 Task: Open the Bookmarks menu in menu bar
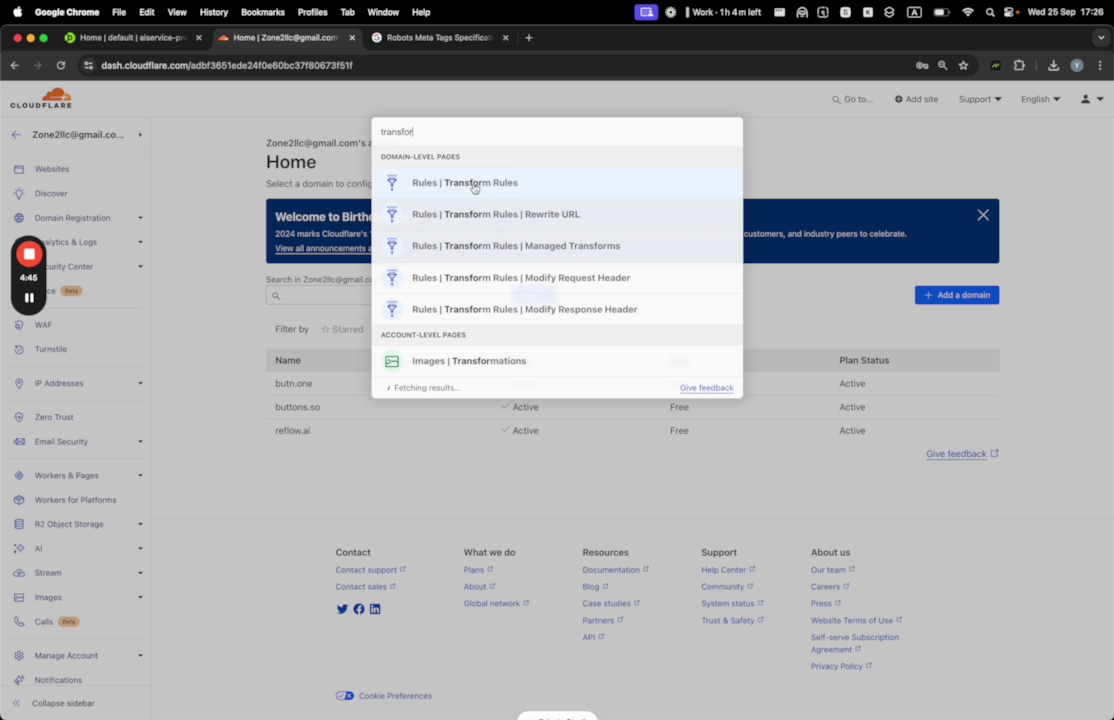pos(262,12)
